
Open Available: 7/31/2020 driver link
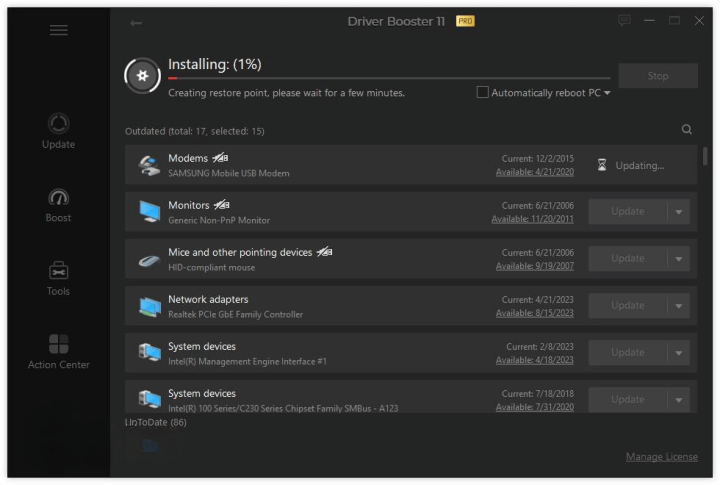pos(534,407)
